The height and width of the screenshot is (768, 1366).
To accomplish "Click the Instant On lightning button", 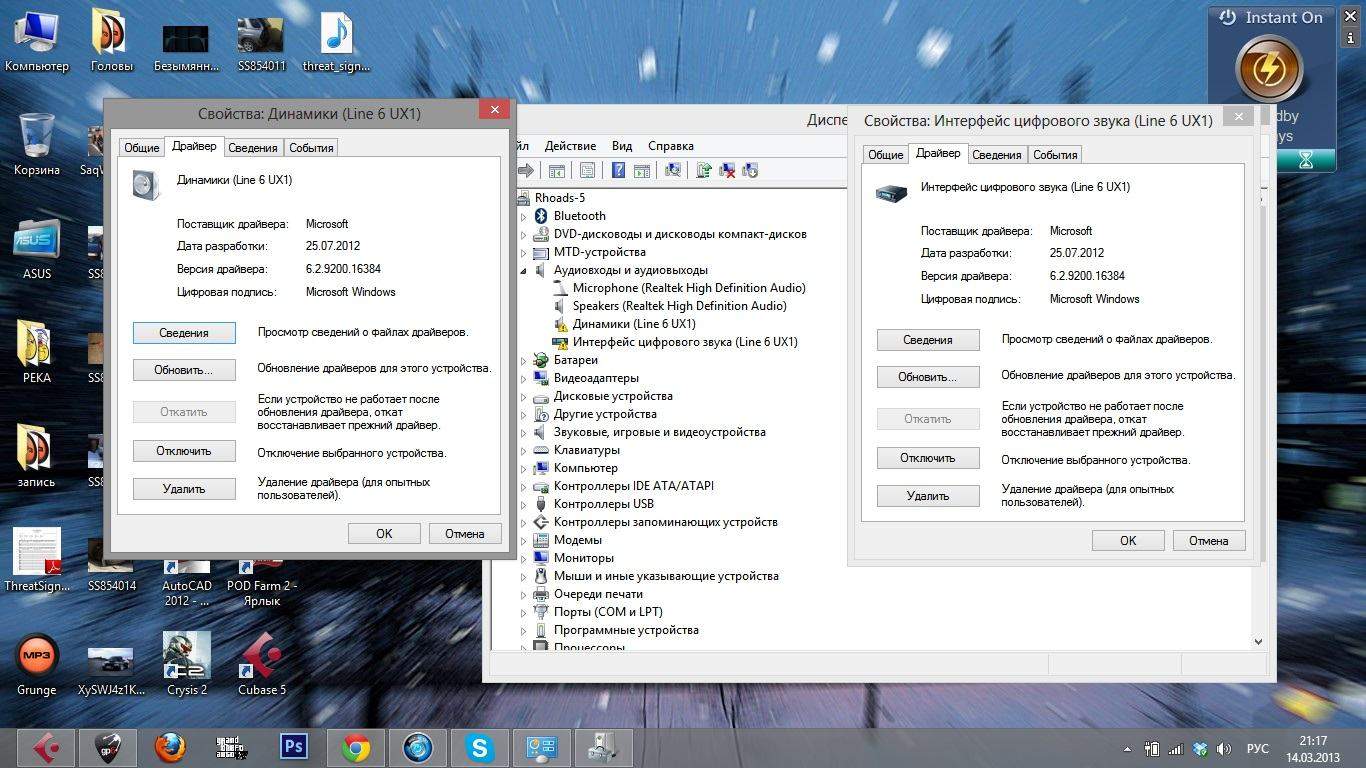I will (1269, 70).
